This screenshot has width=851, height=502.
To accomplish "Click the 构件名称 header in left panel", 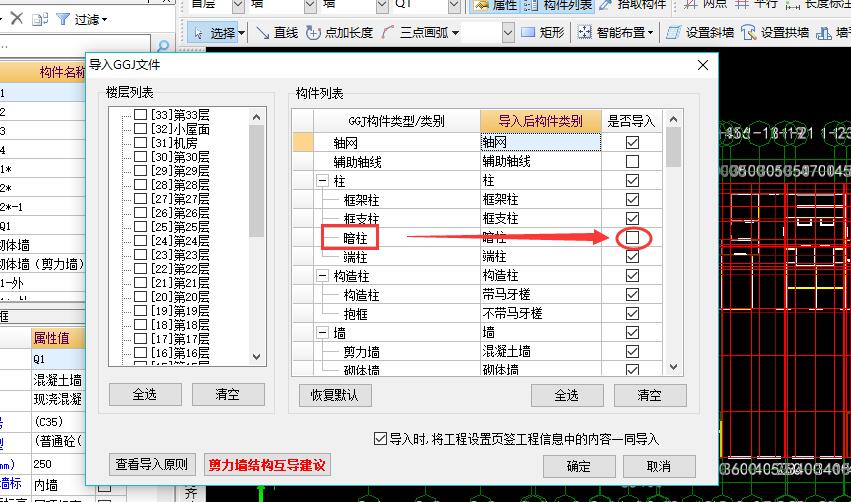I will coord(62,72).
